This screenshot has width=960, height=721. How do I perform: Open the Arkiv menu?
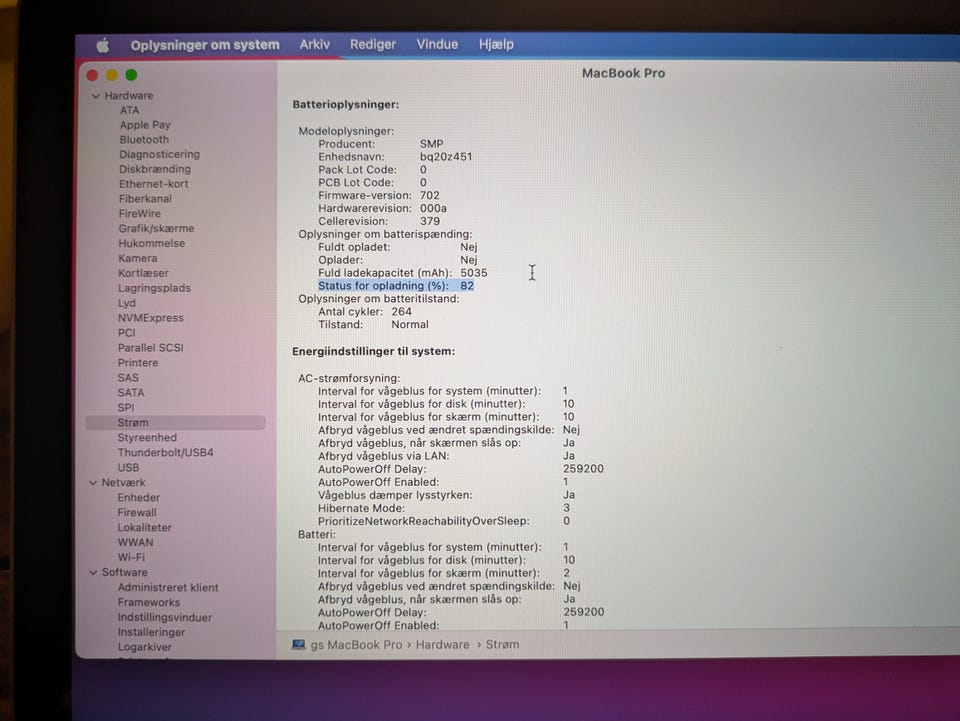[x=315, y=44]
